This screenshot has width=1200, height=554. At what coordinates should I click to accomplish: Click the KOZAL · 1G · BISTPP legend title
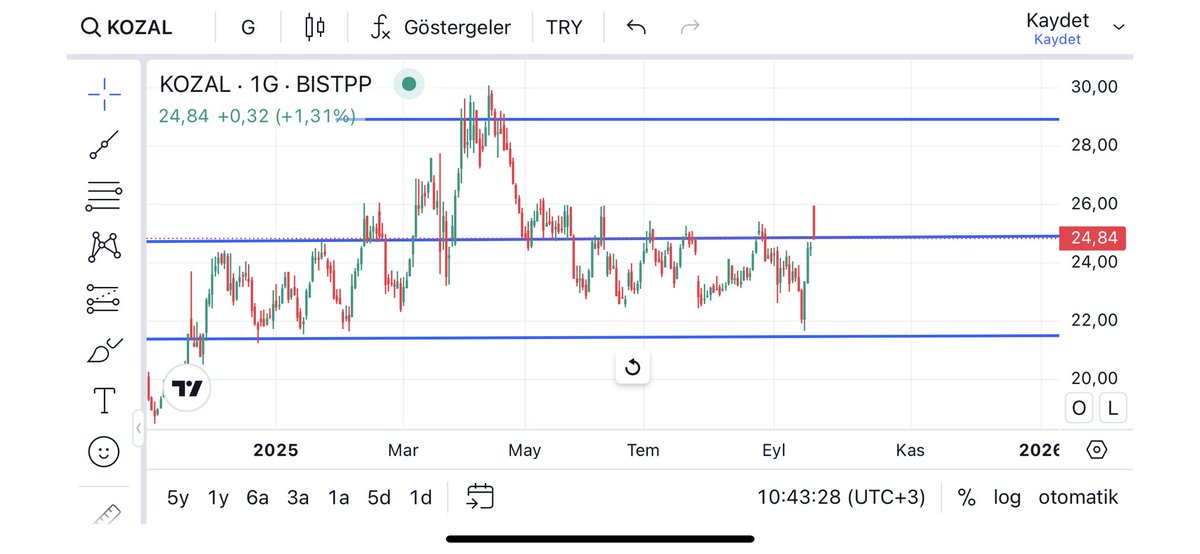[265, 84]
